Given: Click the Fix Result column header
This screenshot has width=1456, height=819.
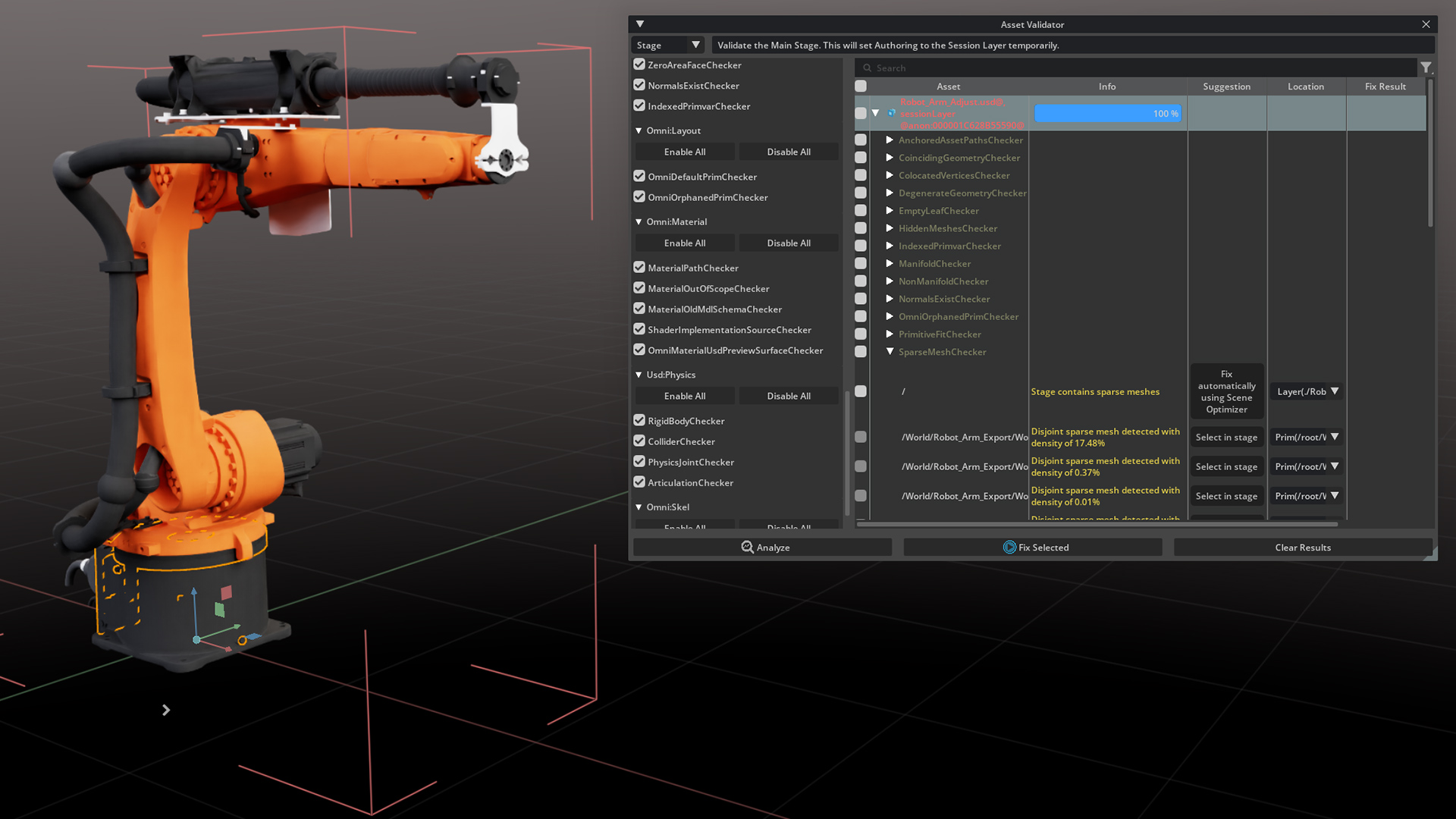Looking at the screenshot, I should coord(1385,86).
